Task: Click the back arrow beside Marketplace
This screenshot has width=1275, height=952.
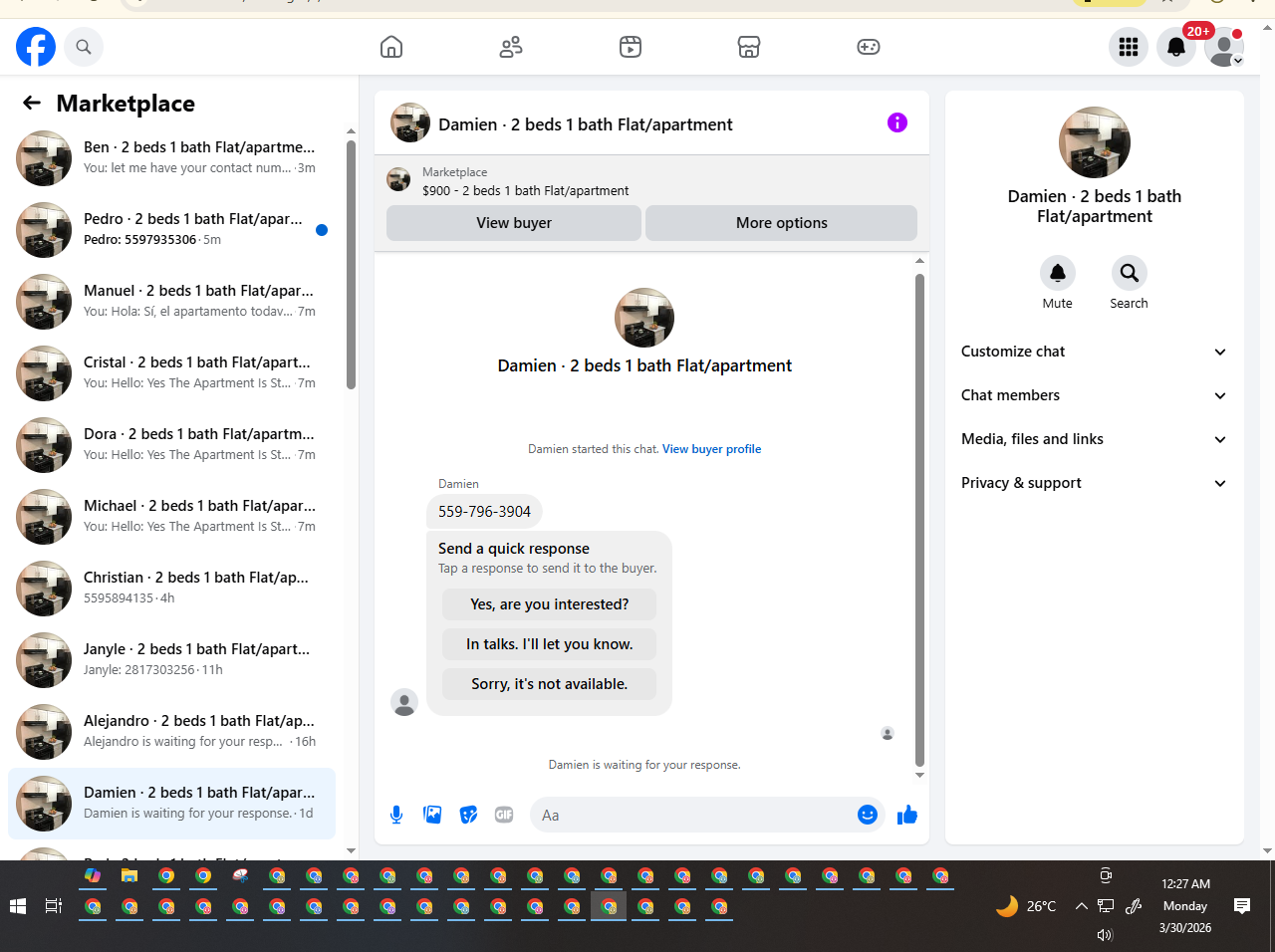Action: pyautogui.click(x=32, y=103)
